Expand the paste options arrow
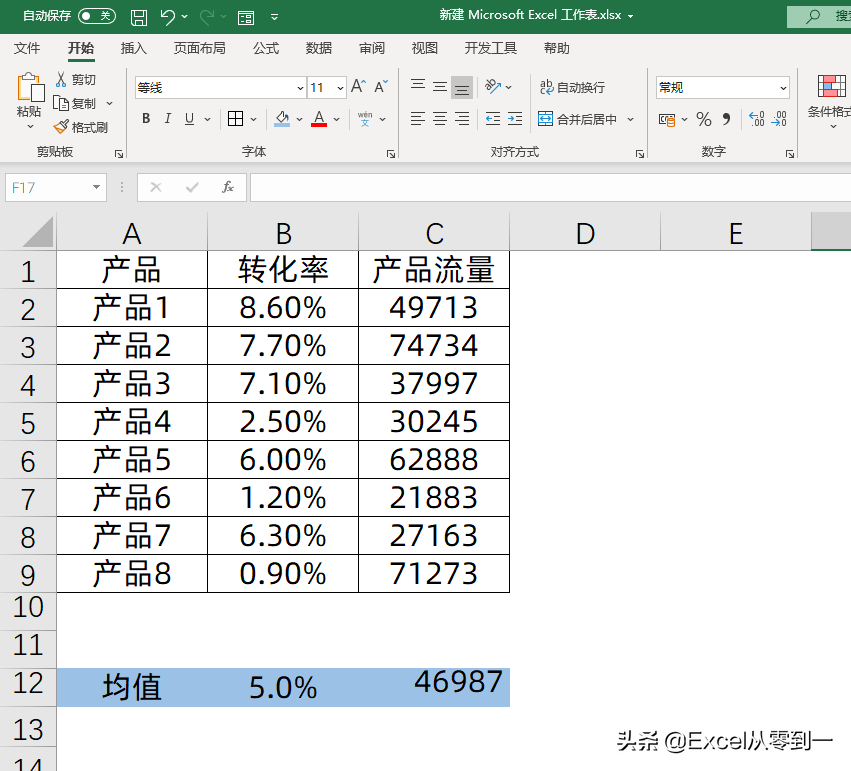Viewport: 851px width, 771px height. point(30,126)
